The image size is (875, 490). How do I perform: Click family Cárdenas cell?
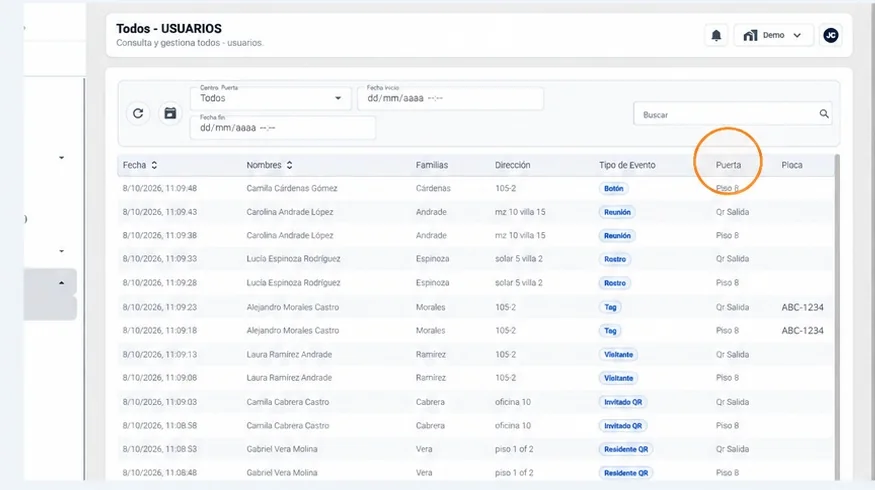432,188
